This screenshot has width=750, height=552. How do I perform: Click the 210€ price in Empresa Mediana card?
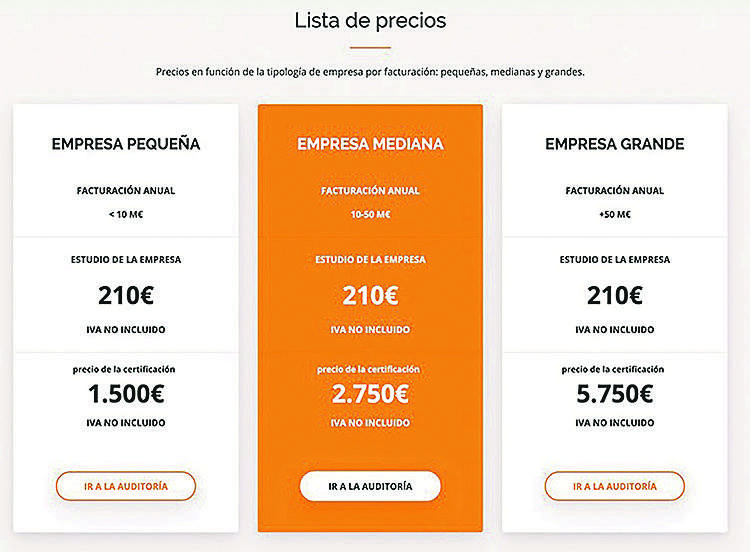pyautogui.click(x=370, y=295)
